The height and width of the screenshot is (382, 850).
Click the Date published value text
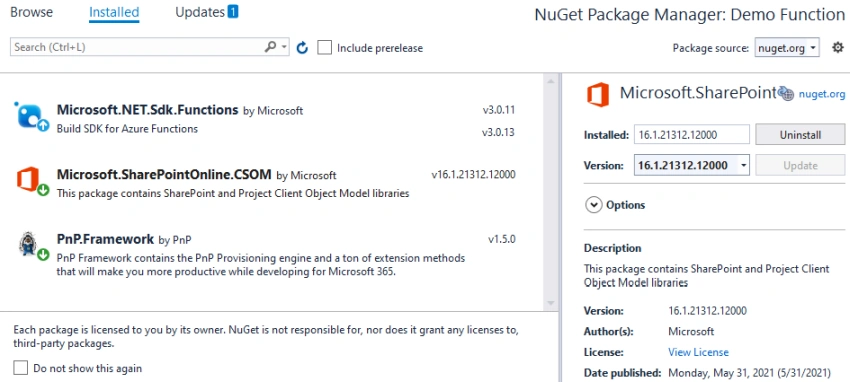pyautogui.click(x=749, y=373)
